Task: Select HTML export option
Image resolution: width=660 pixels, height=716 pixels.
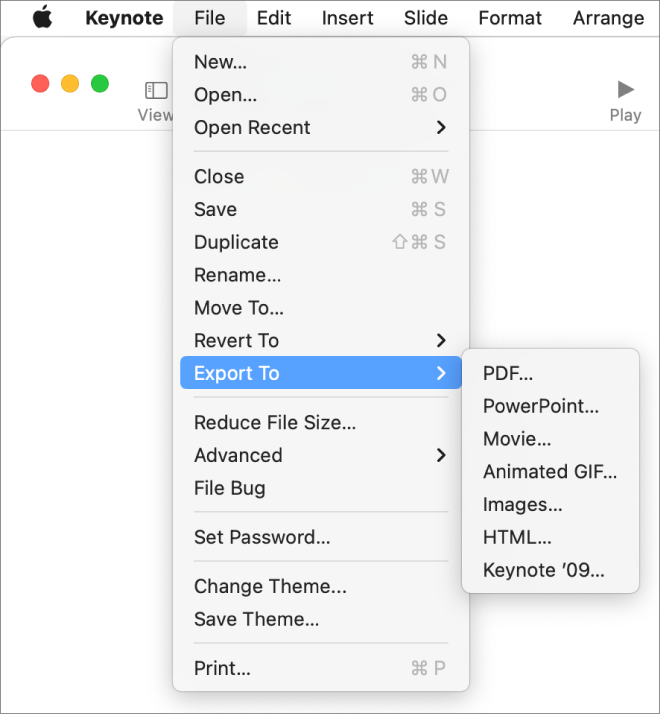Action: [x=517, y=537]
